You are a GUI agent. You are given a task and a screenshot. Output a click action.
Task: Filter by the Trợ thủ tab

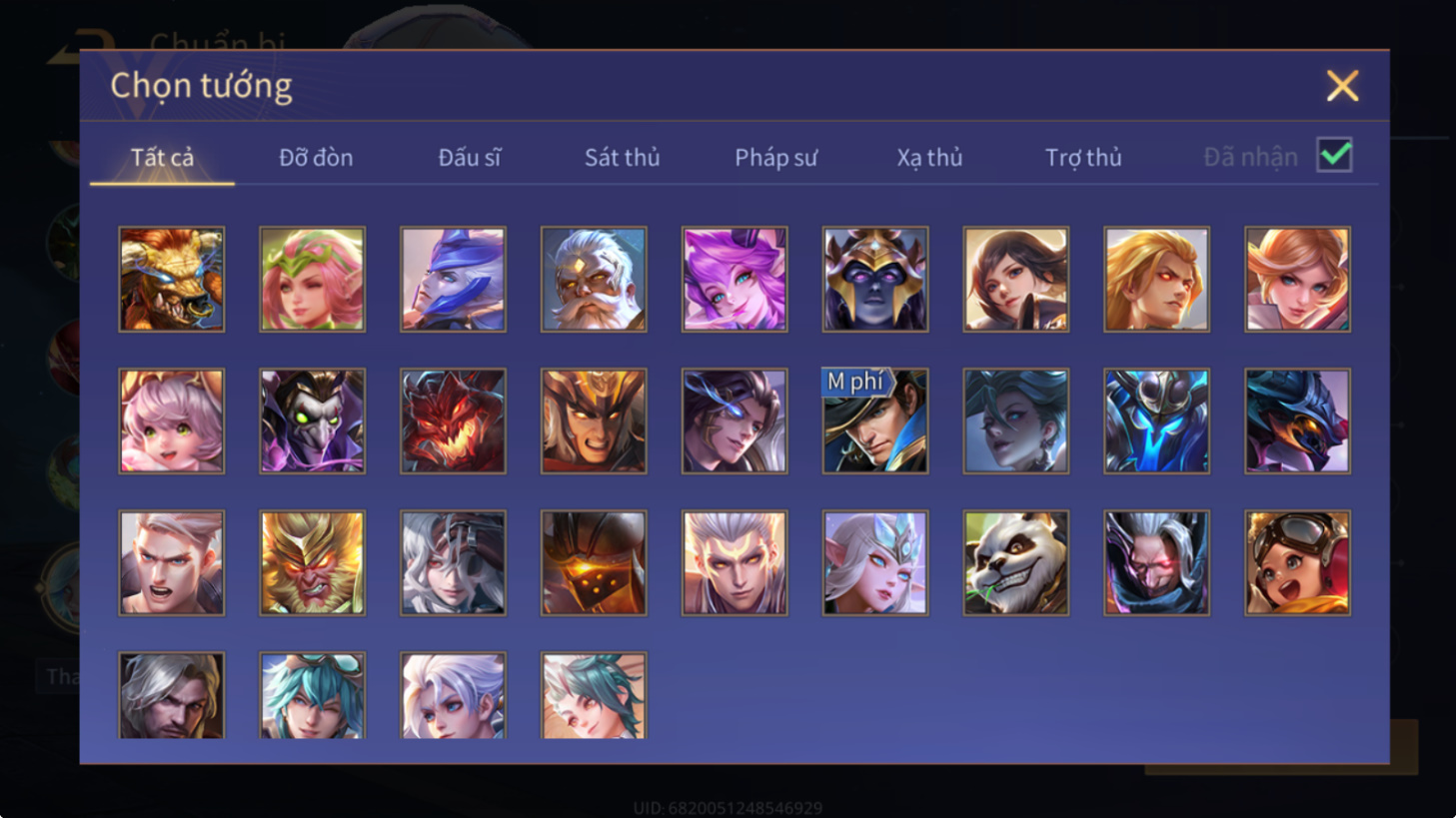(1083, 157)
